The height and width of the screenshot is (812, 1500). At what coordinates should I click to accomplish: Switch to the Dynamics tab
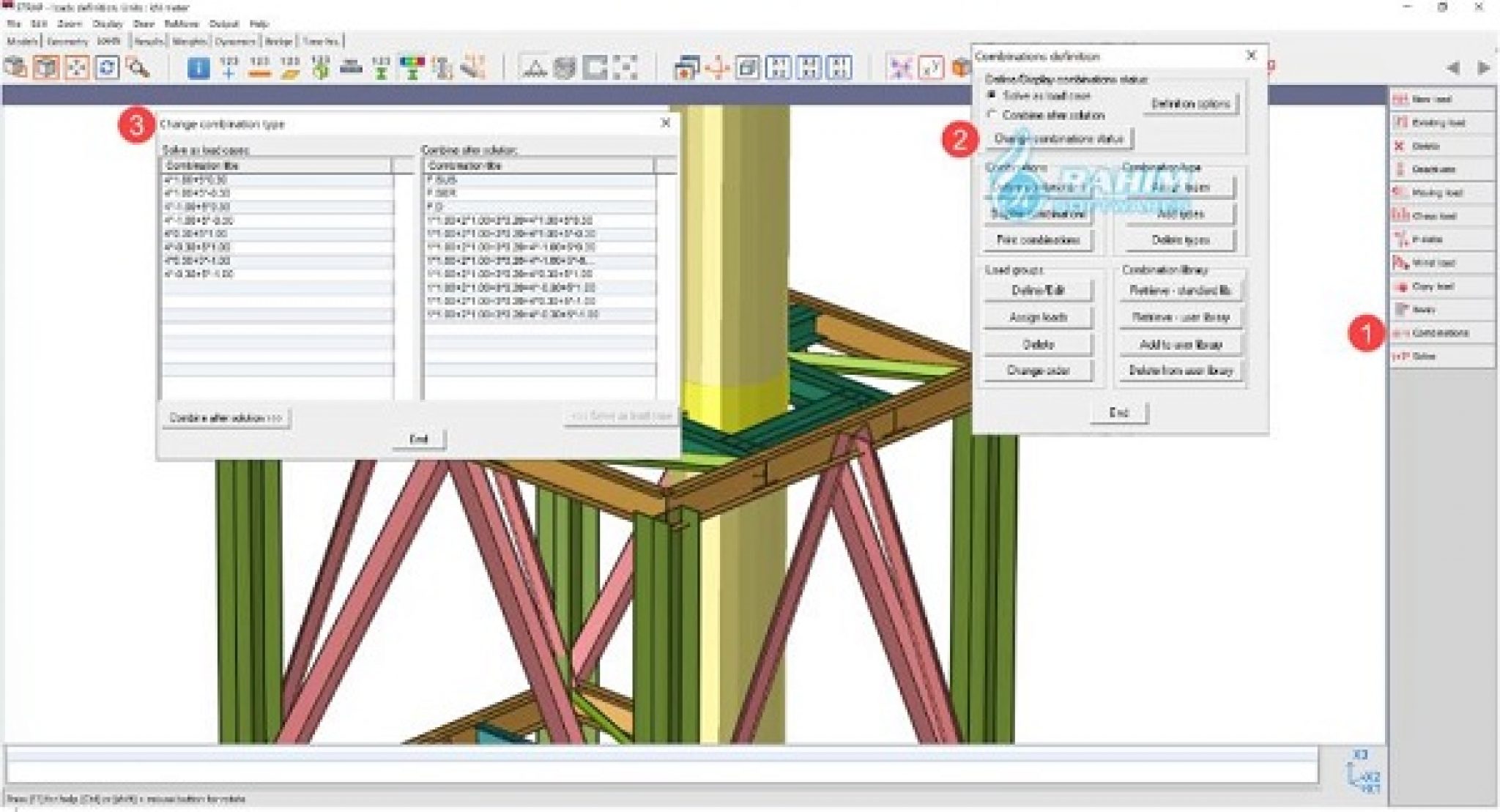(x=234, y=42)
